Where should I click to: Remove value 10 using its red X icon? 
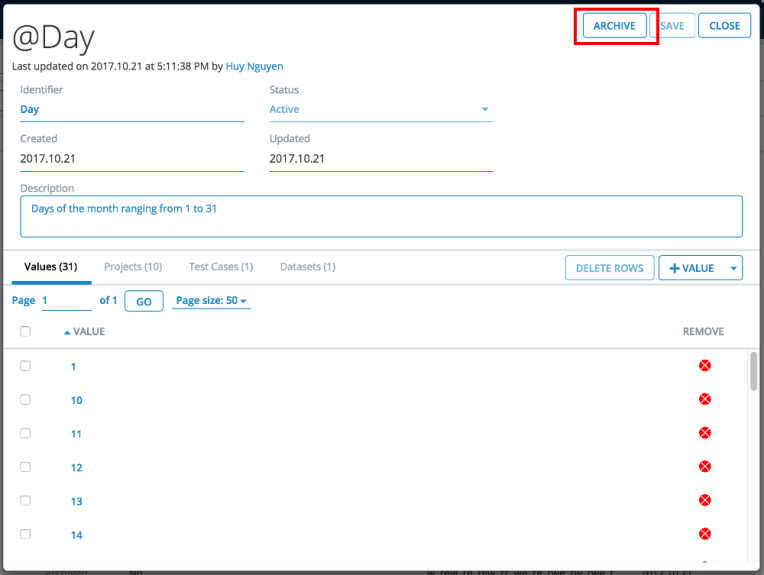point(704,400)
